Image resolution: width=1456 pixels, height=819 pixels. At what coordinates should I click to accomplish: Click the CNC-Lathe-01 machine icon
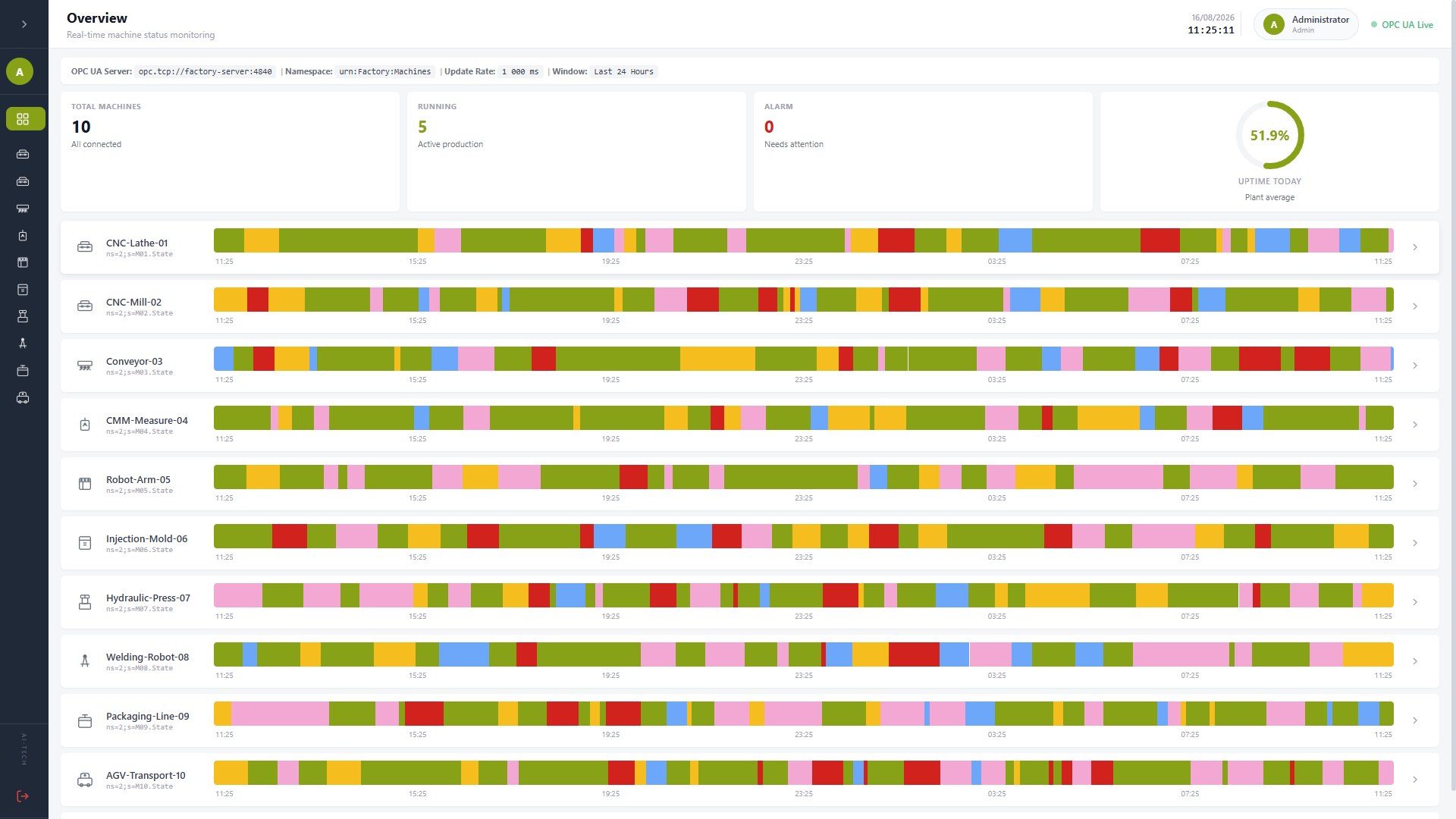coord(85,247)
